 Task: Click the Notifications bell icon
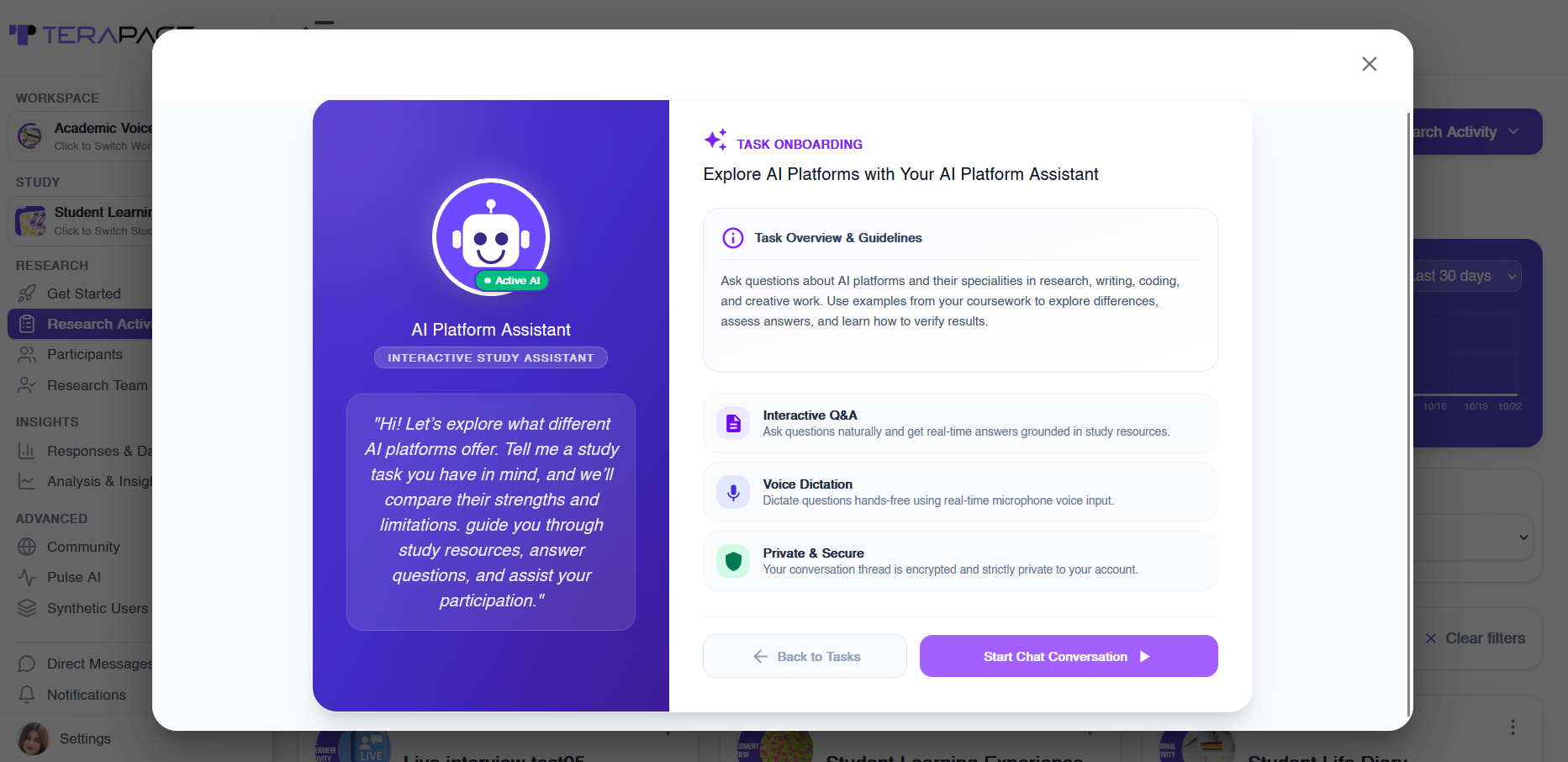[x=27, y=695]
